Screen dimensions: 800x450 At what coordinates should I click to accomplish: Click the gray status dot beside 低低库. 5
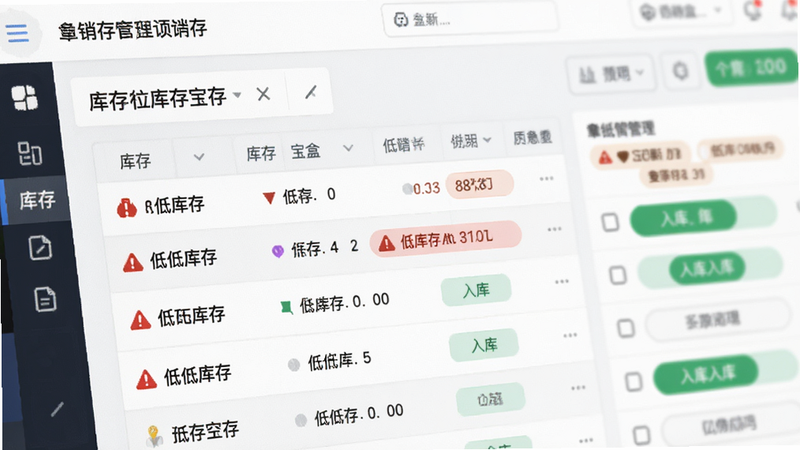tap(294, 365)
